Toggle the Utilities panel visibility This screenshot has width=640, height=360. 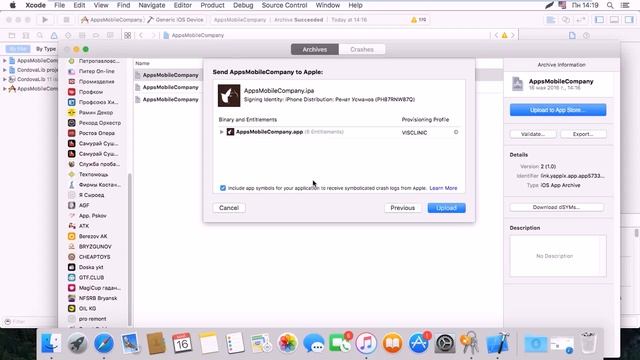click(629, 20)
